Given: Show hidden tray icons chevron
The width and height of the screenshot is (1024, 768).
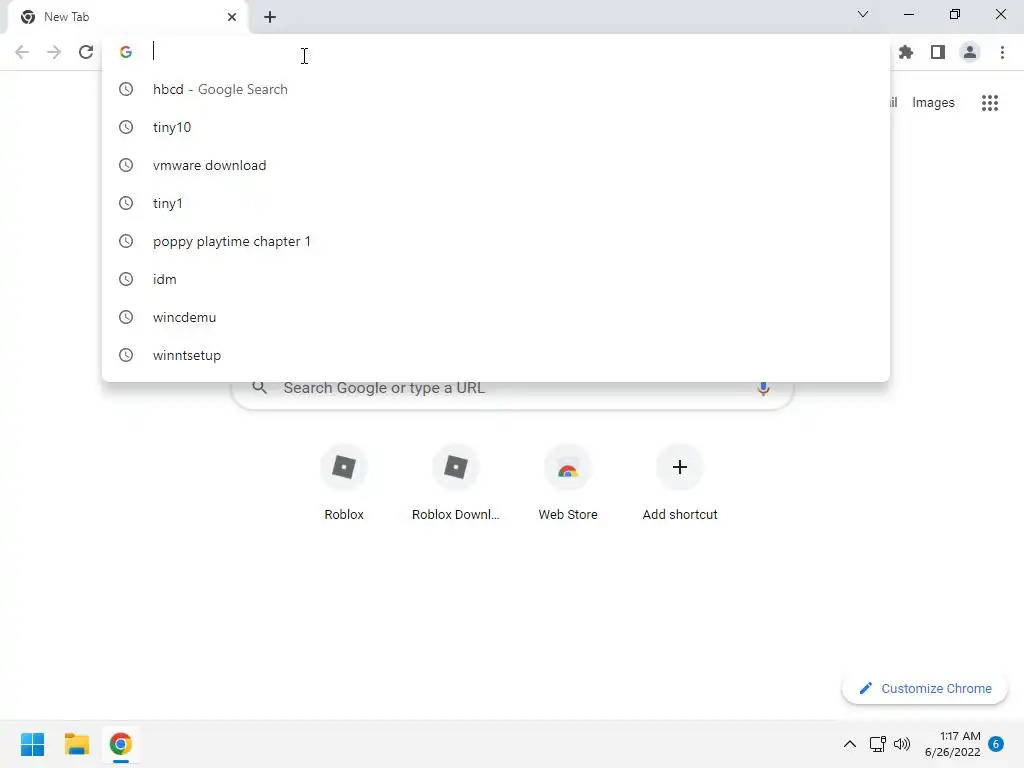Looking at the screenshot, I should (x=850, y=744).
